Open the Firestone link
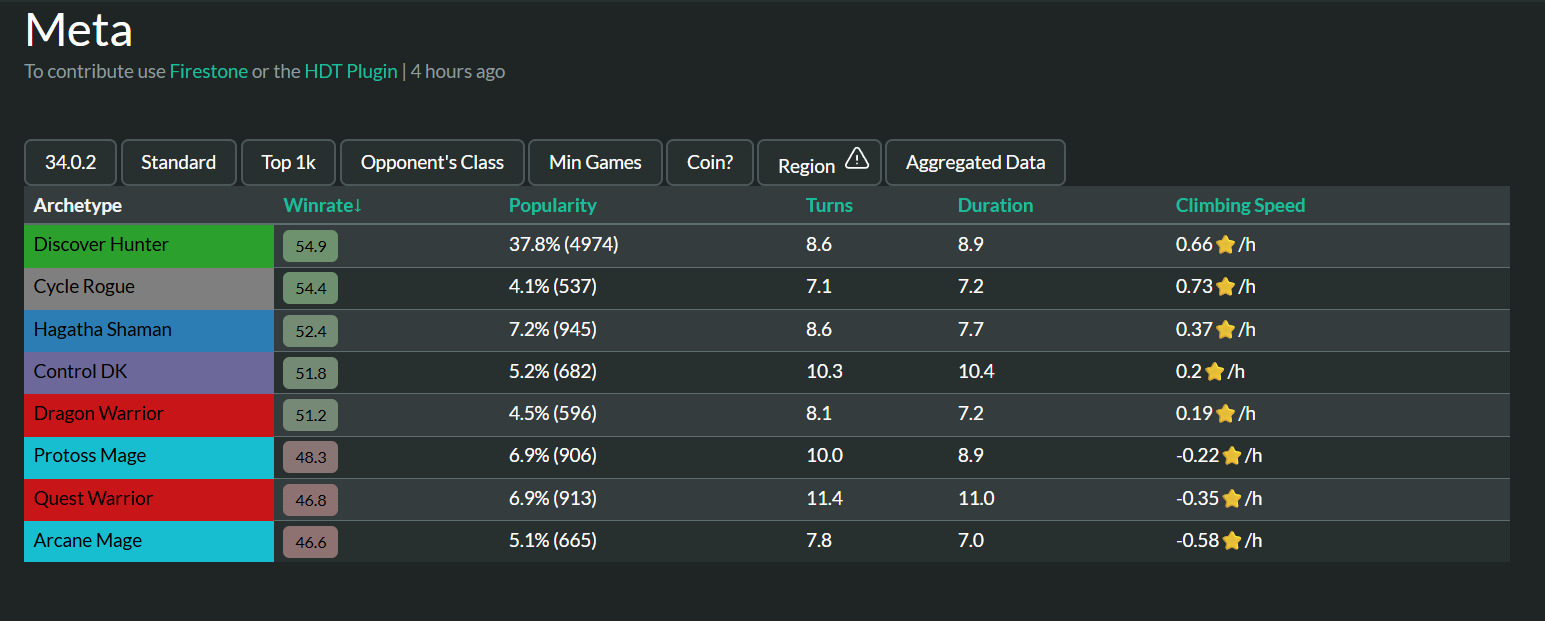The image size is (1545, 621). click(x=208, y=71)
